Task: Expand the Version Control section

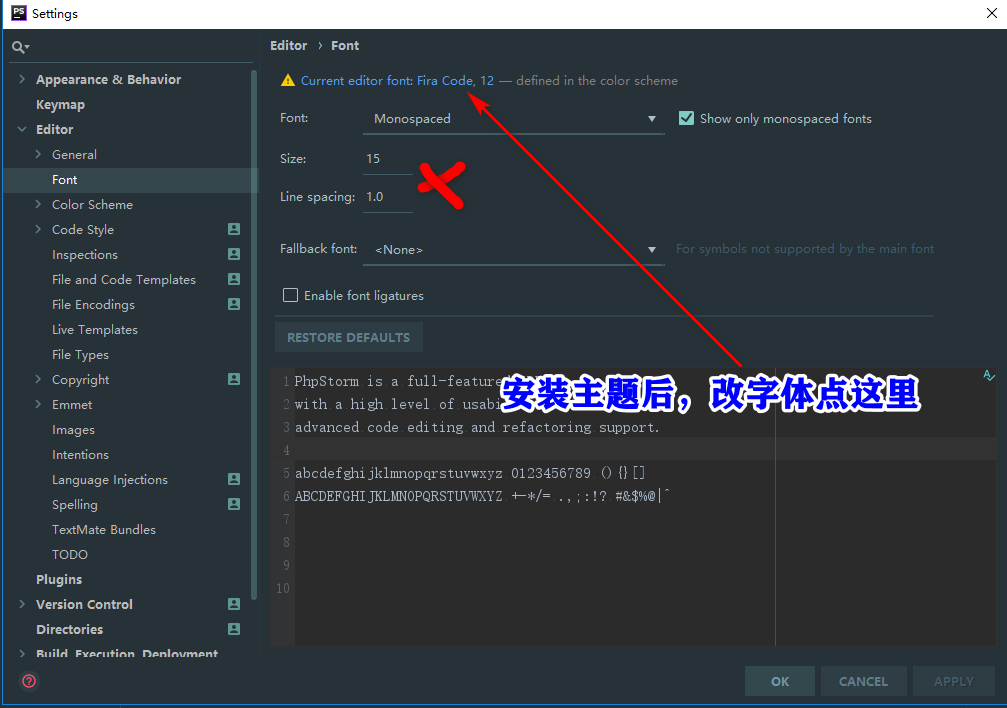Action: pyautogui.click(x=22, y=605)
